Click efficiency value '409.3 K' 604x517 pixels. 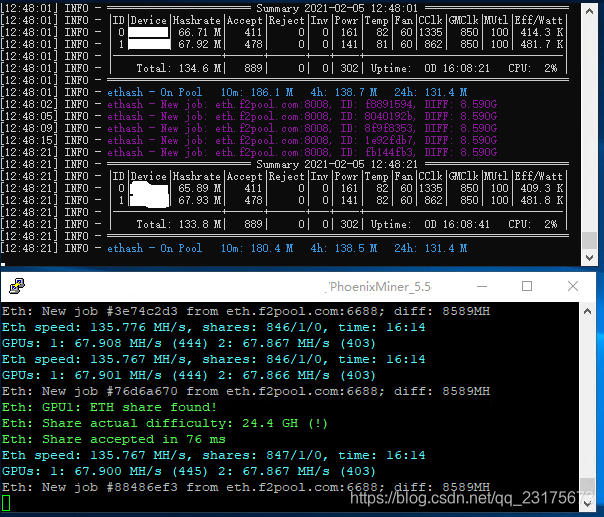click(542, 188)
